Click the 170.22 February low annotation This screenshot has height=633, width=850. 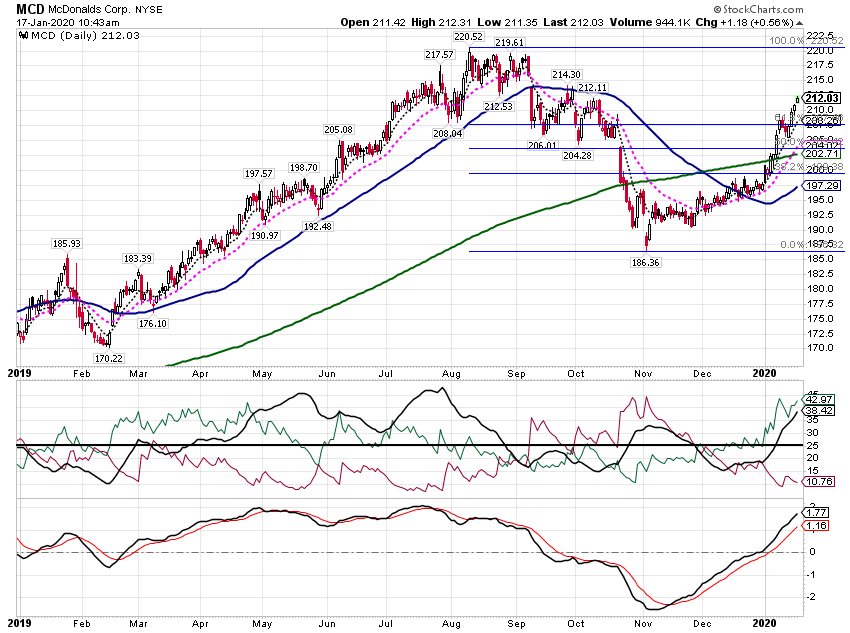(109, 358)
